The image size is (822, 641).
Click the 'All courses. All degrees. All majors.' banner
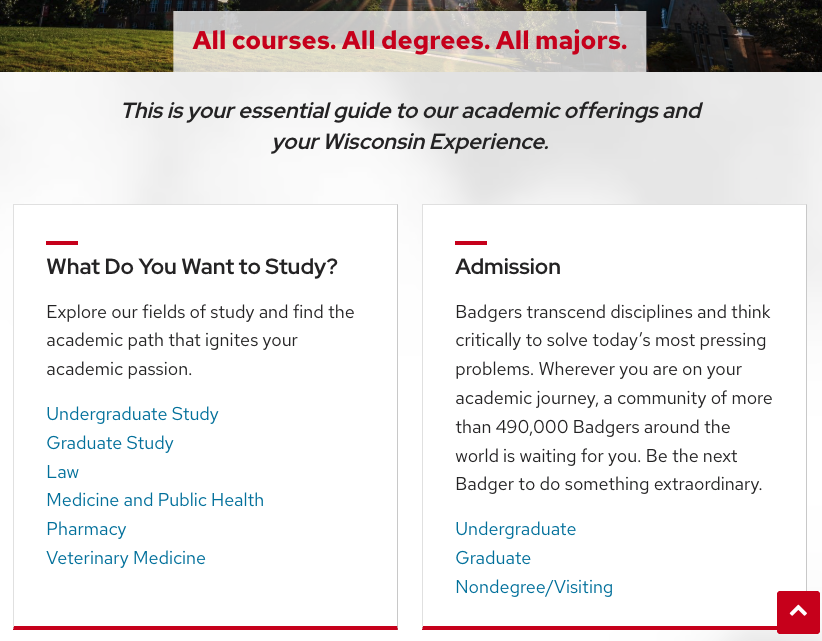pos(409,41)
